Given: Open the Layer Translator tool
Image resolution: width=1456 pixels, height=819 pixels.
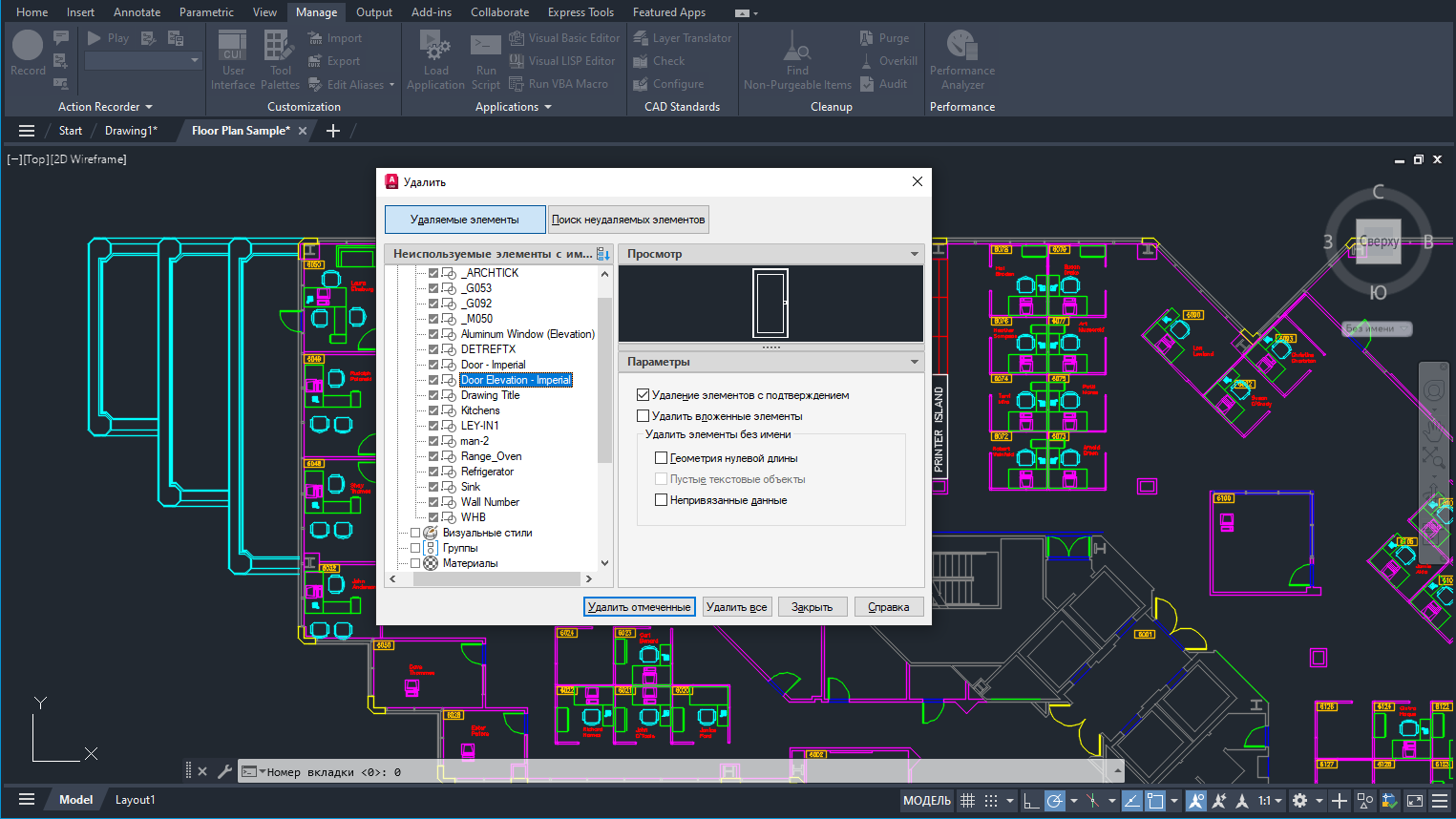Looking at the screenshot, I should coord(683,38).
